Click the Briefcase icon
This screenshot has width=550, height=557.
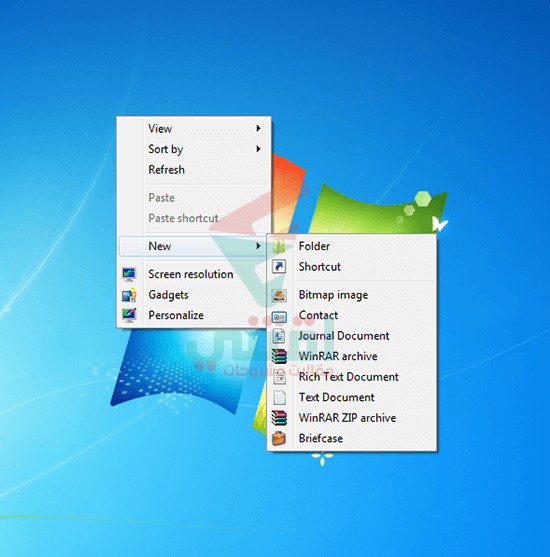pos(279,438)
